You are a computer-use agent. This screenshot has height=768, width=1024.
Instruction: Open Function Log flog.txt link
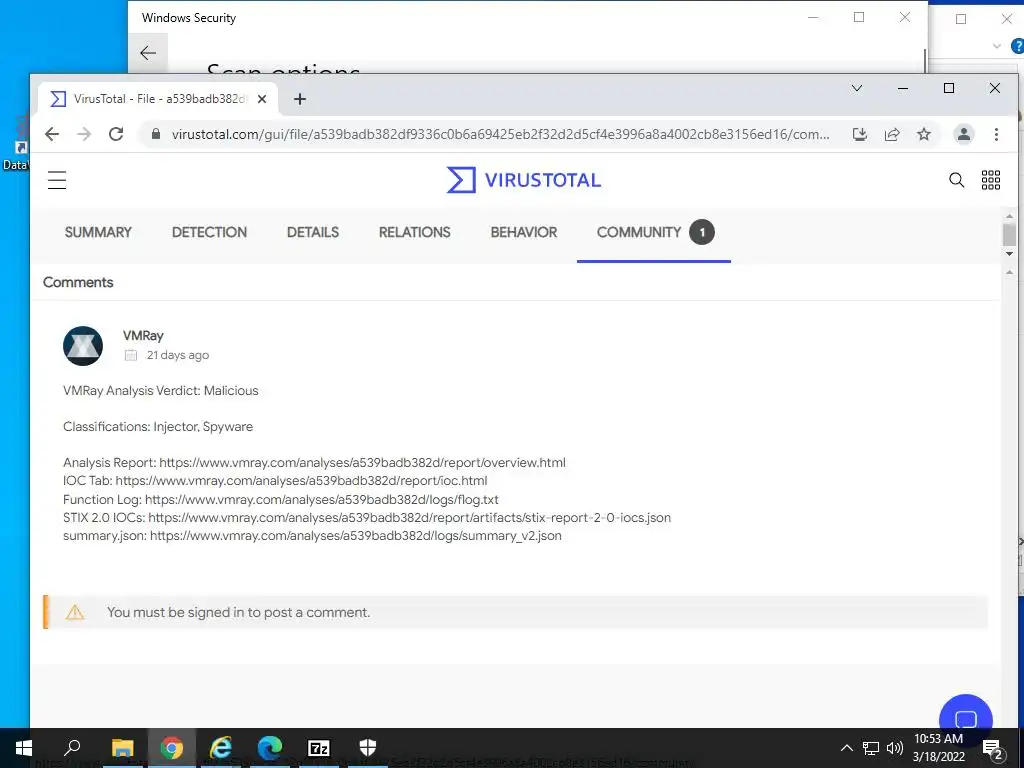pyautogui.click(x=321, y=500)
